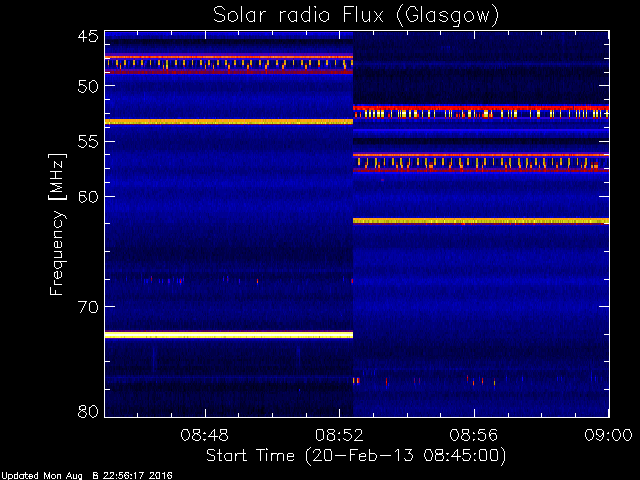Click the yellow band near 53 MHz
The width and height of the screenshot is (640, 480).
click(229, 122)
